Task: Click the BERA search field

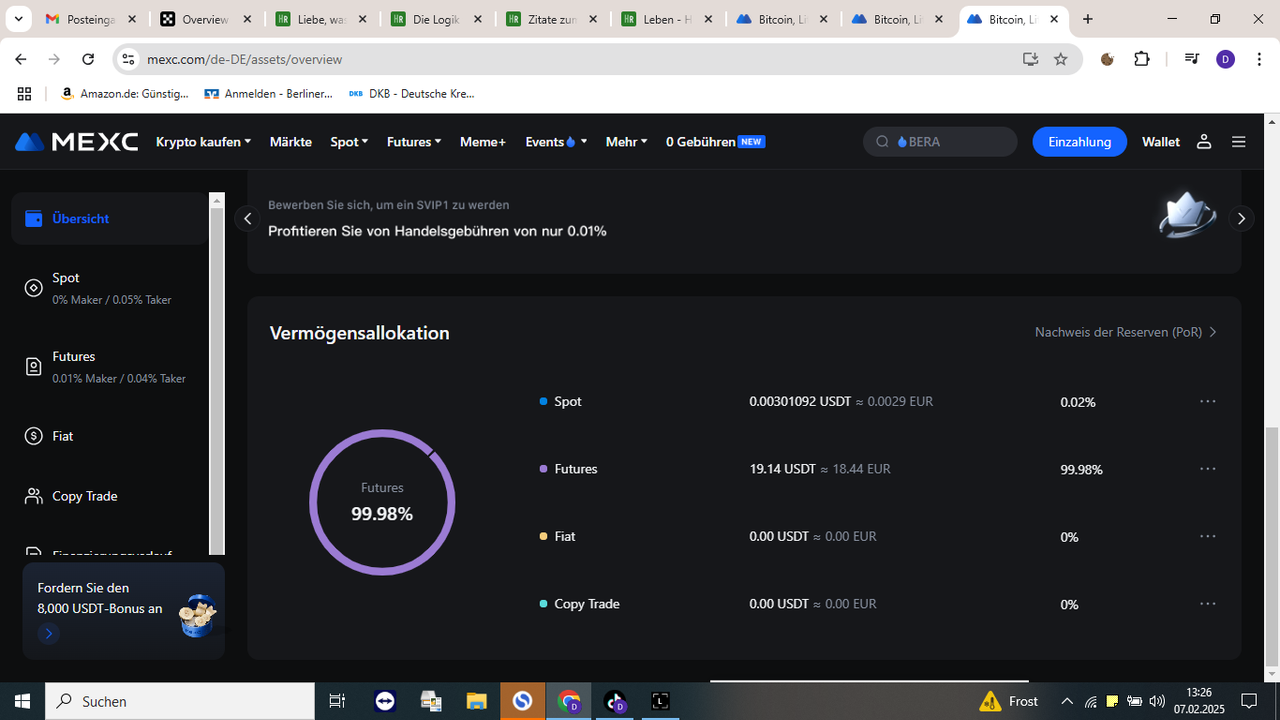Action: tap(940, 142)
